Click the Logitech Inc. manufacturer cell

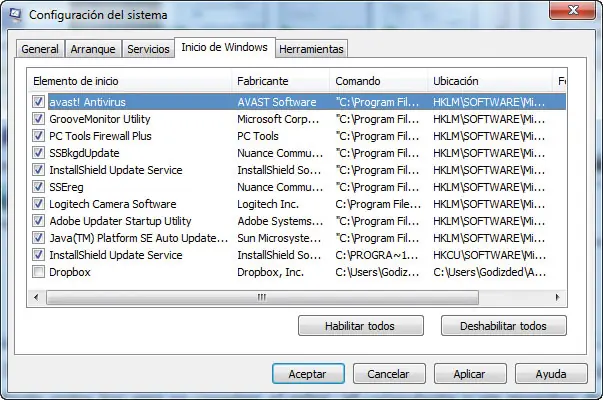(x=268, y=204)
